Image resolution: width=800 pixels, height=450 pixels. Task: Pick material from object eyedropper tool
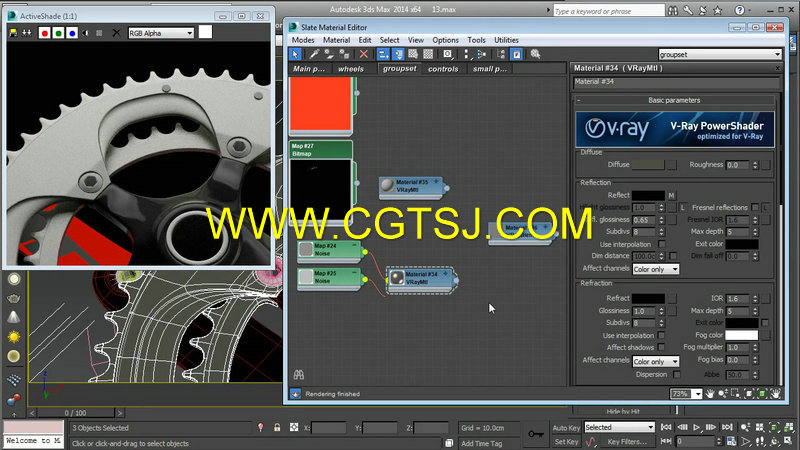314,54
